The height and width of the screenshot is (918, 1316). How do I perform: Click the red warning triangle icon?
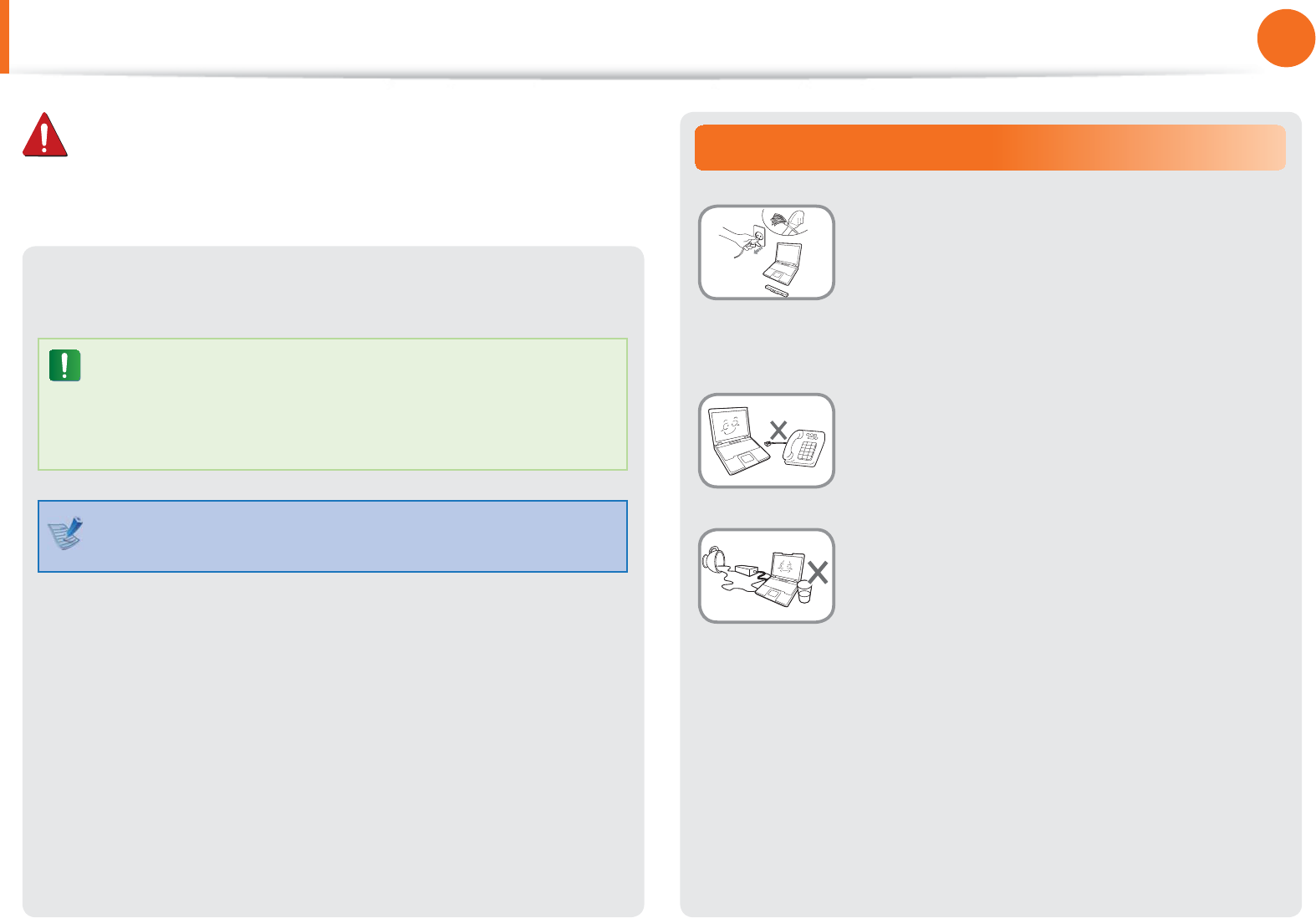click(45, 135)
